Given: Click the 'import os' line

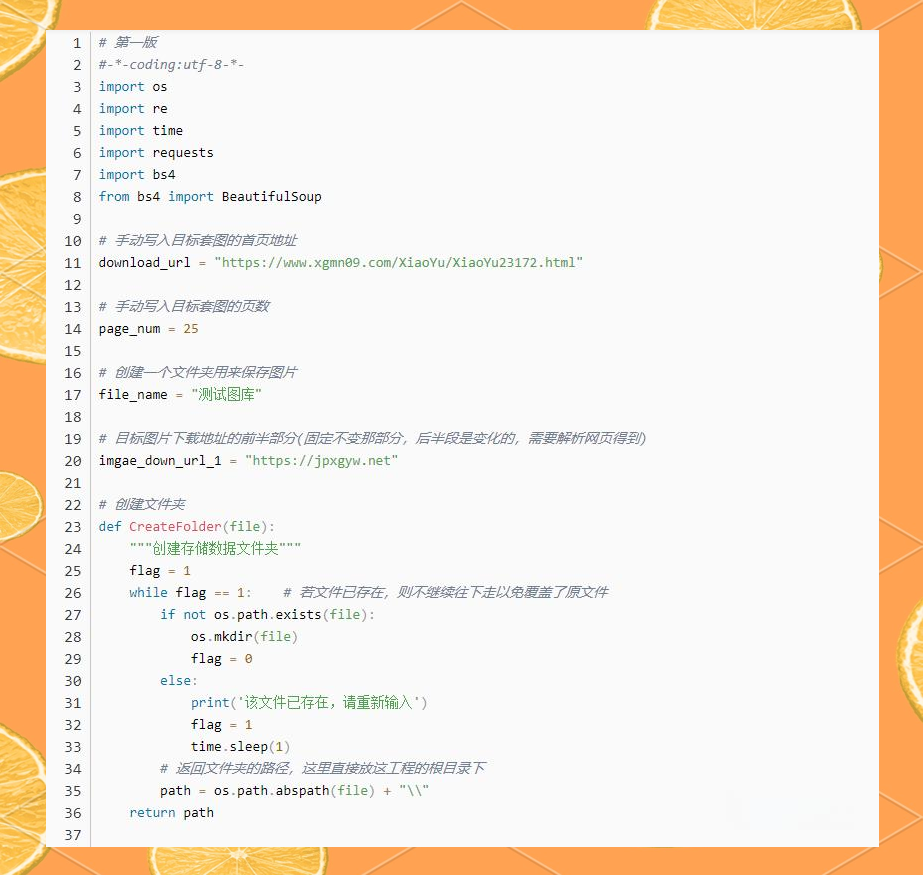Looking at the screenshot, I should pyautogui.click(x=133, y=87).
